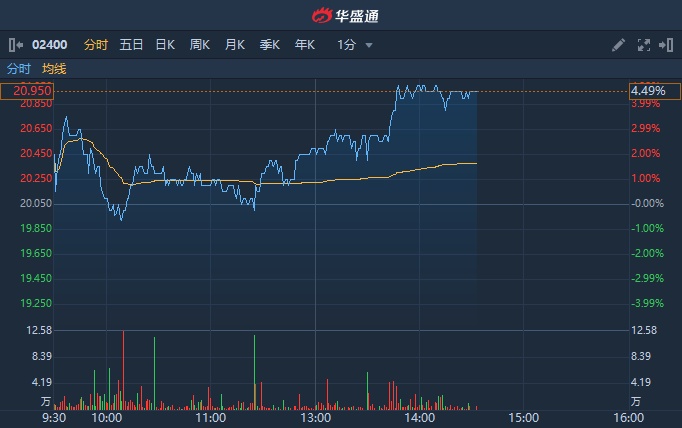Click the stock code 02400
This screenshot has width=682, height=428.
50,45
